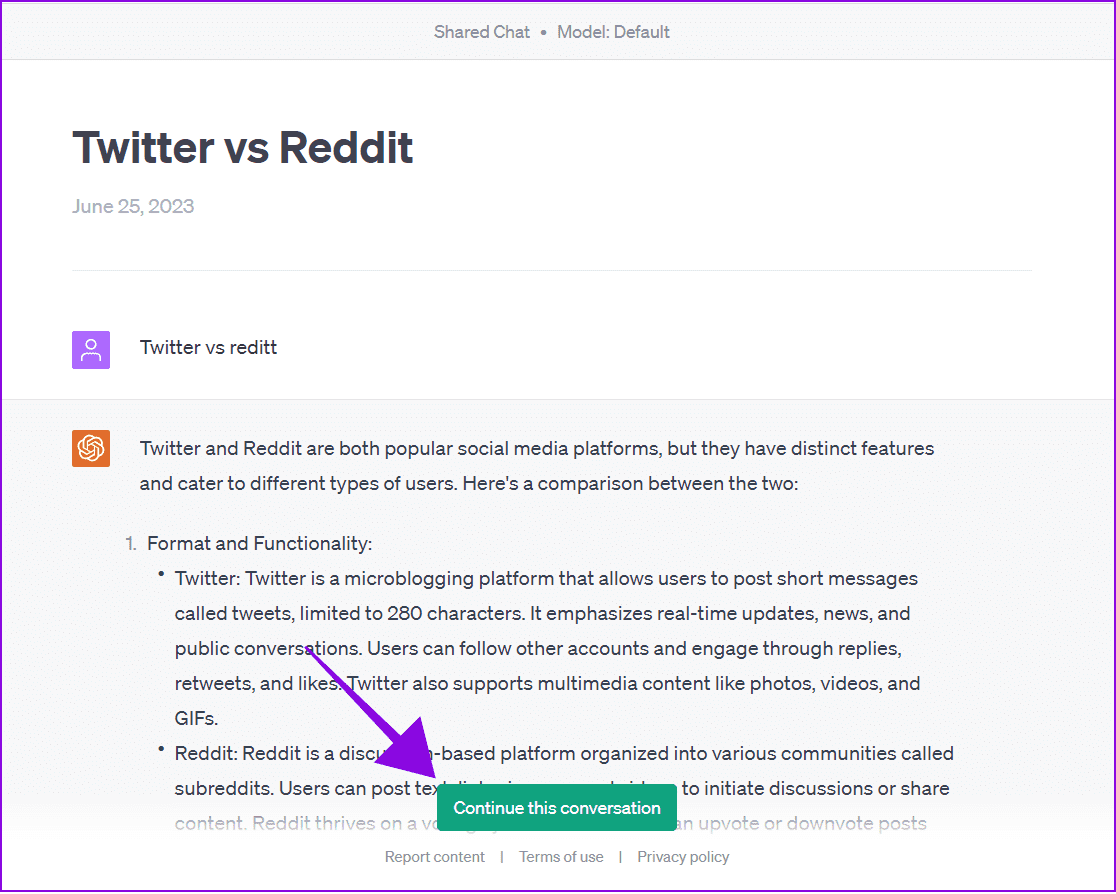
Task: Click the orange ChatGPT logo icon
Action: pos(91,448)
